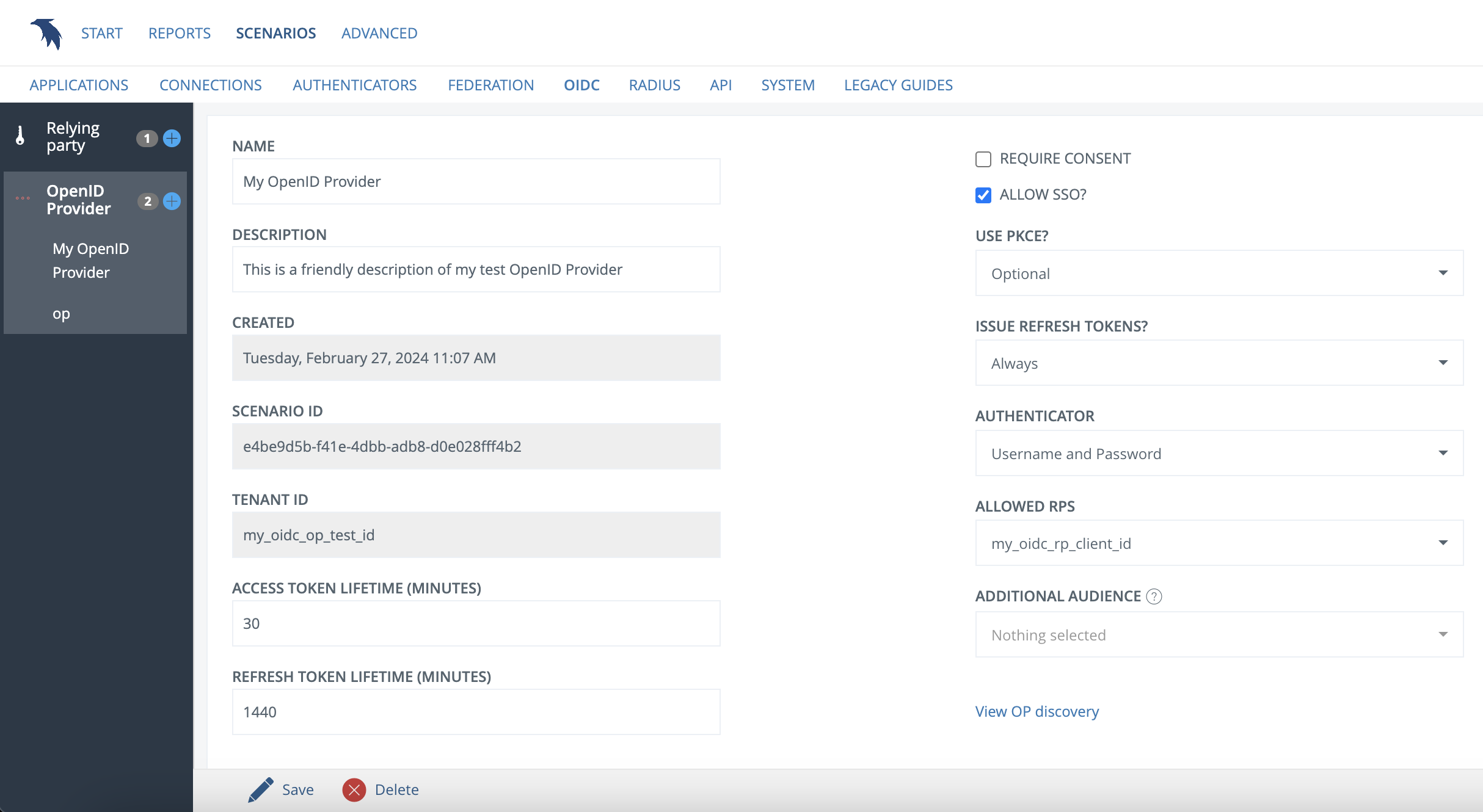Screen dimensions: 1483x812
Task: Open the Additional Audience dropdown
Action: [x=1219, y=634]
